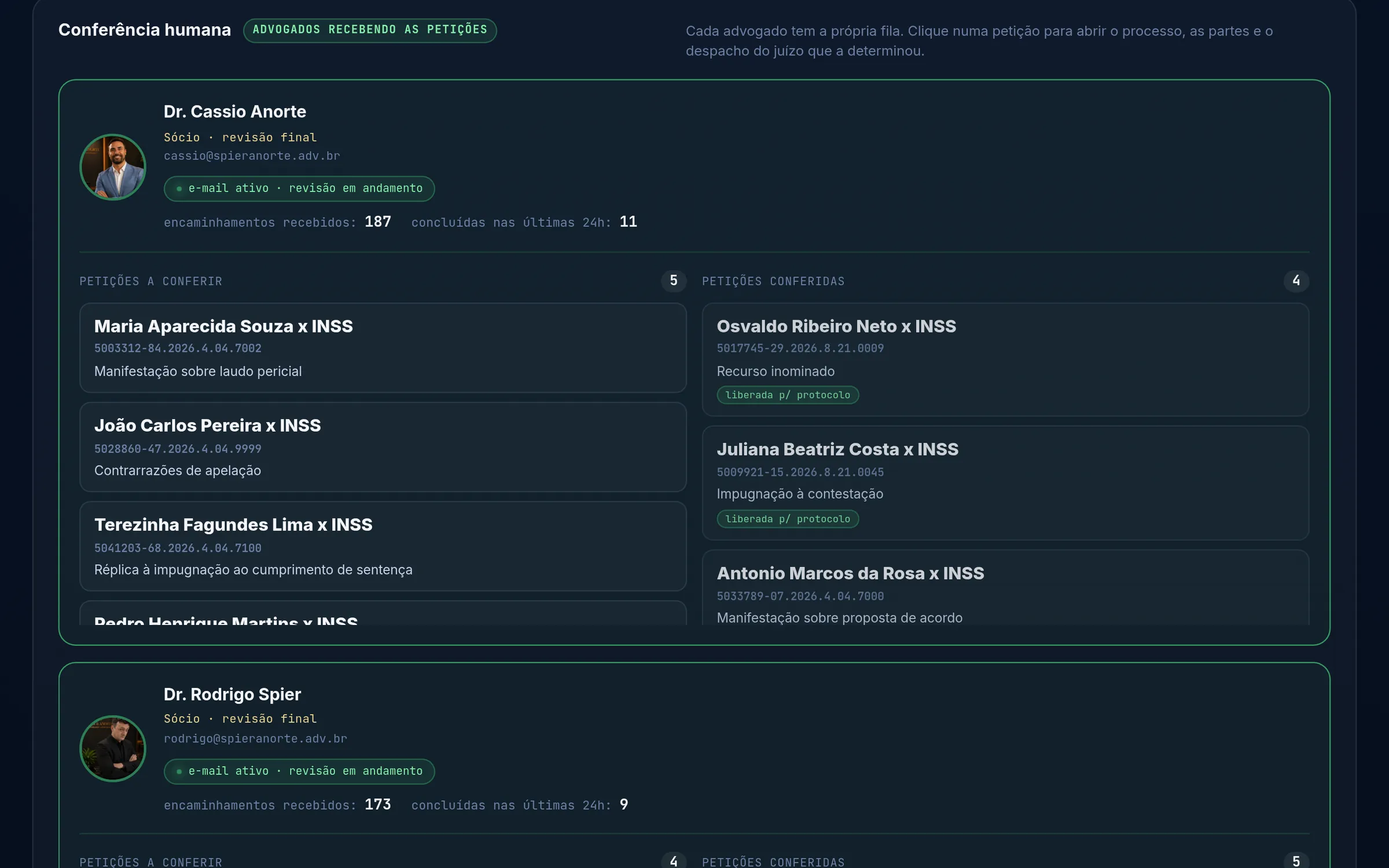
Task: Click process number 5028860-47.2026.4.04.9999
Action: (x=178, y=449)
